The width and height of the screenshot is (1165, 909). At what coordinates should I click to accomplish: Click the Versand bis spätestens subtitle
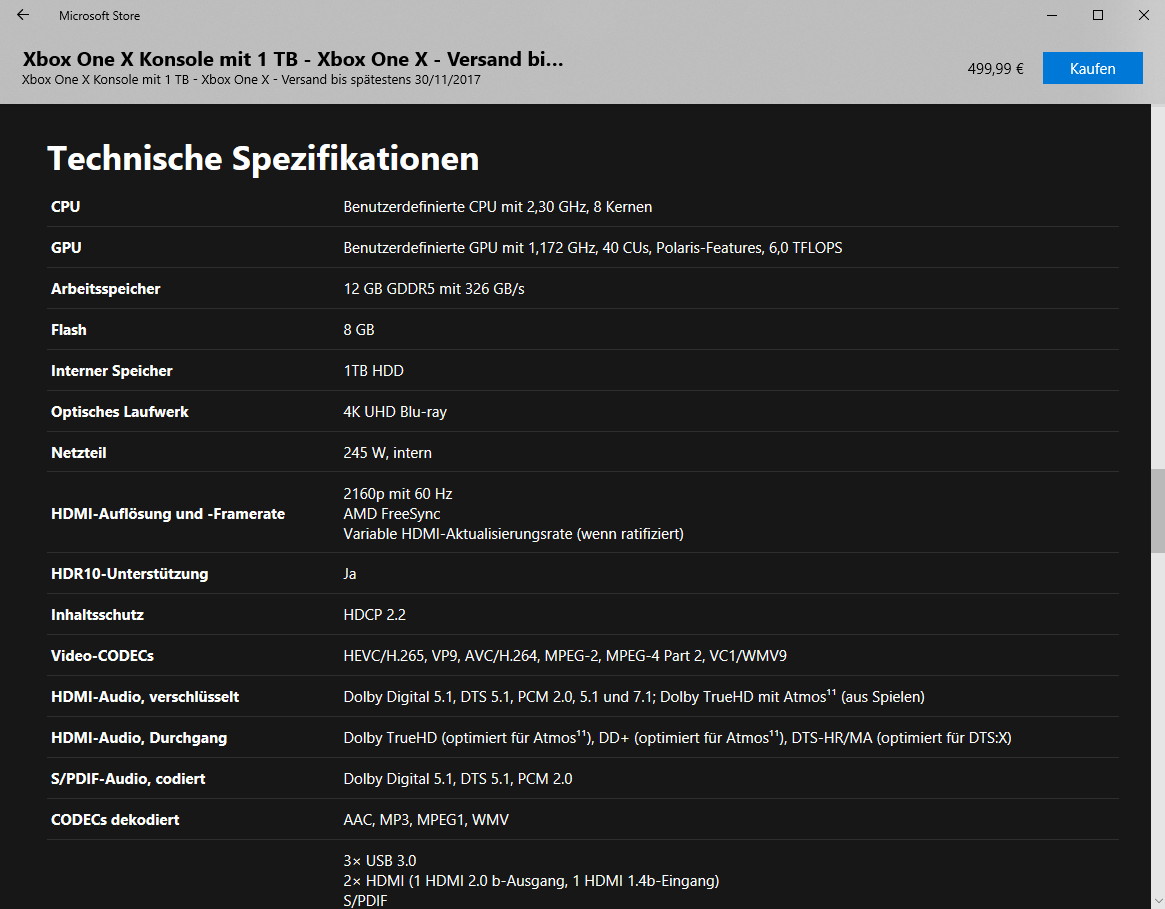pyautogui.click(x=251, y=80)
